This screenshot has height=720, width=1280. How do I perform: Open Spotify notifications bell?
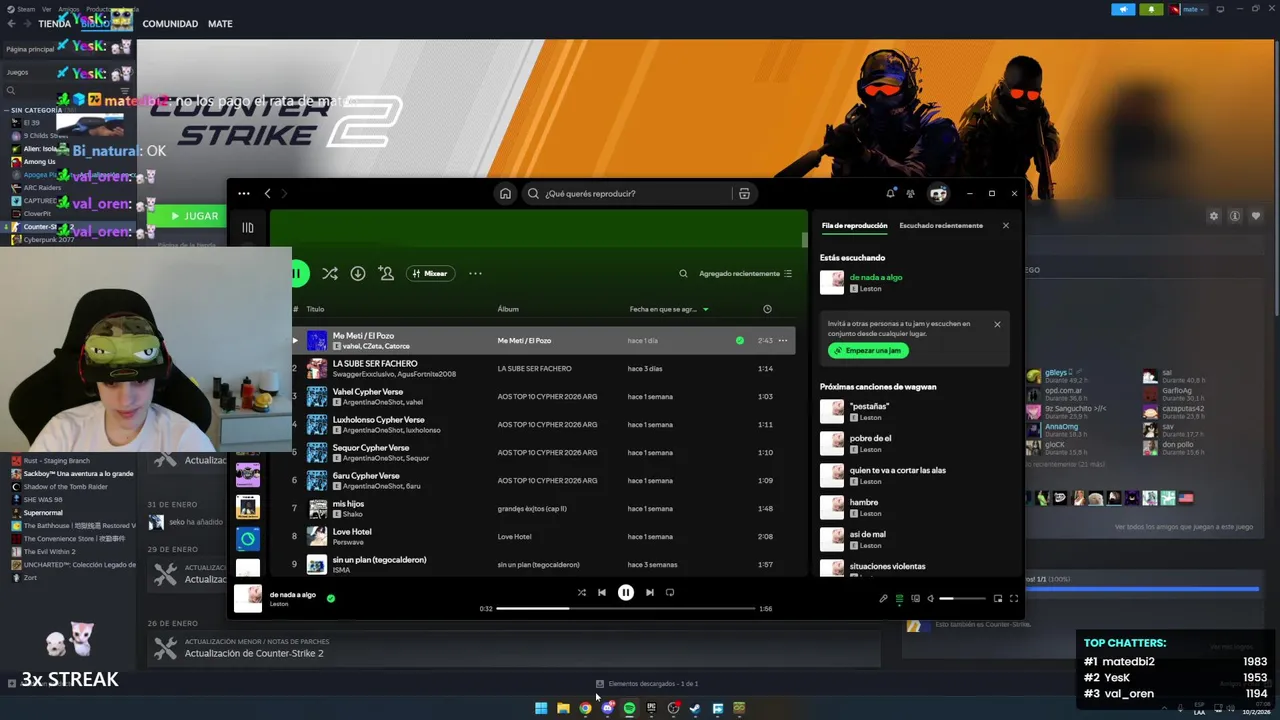(890, 194)
